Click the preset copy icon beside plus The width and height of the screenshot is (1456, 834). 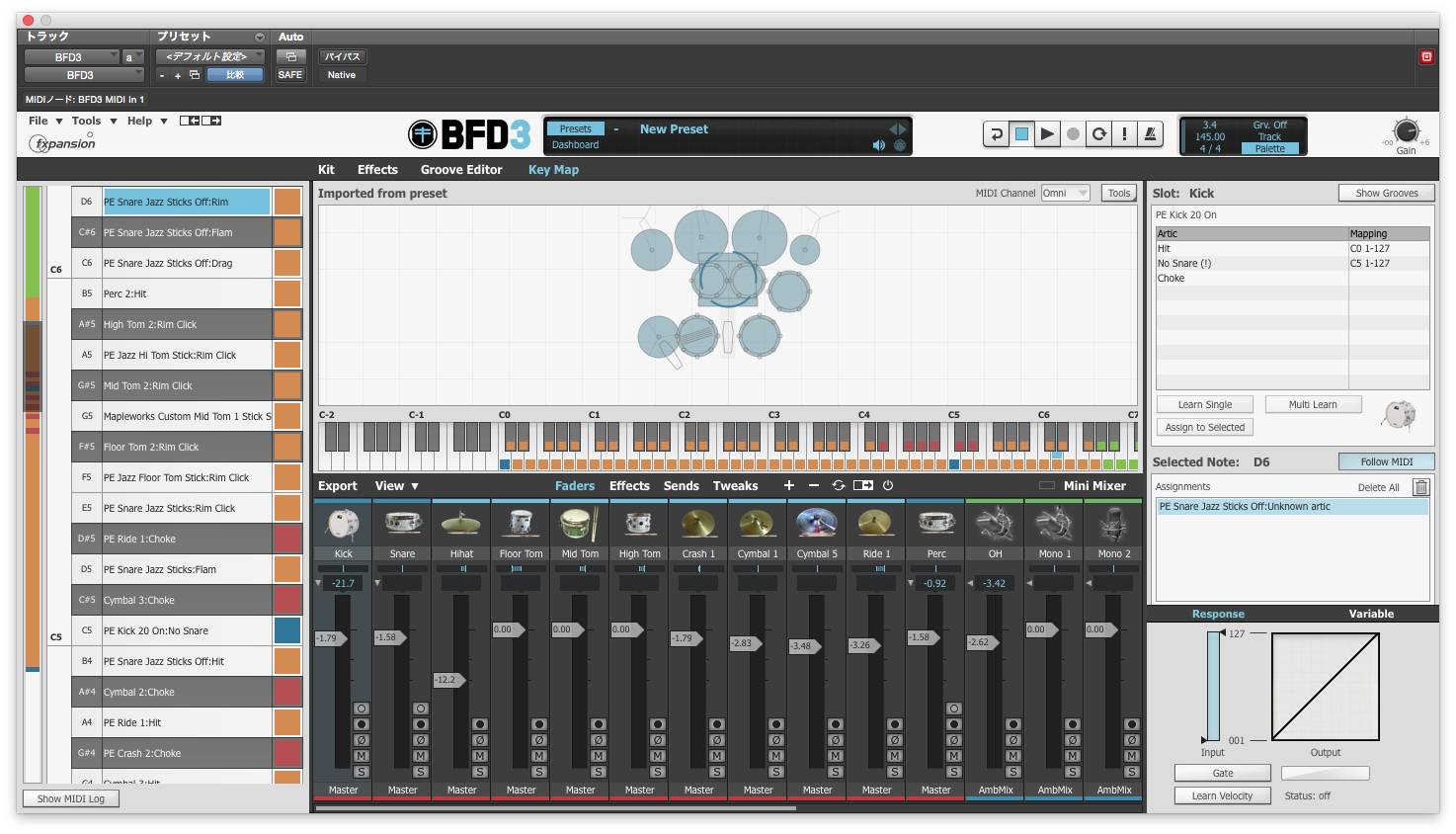coord(195,75)
